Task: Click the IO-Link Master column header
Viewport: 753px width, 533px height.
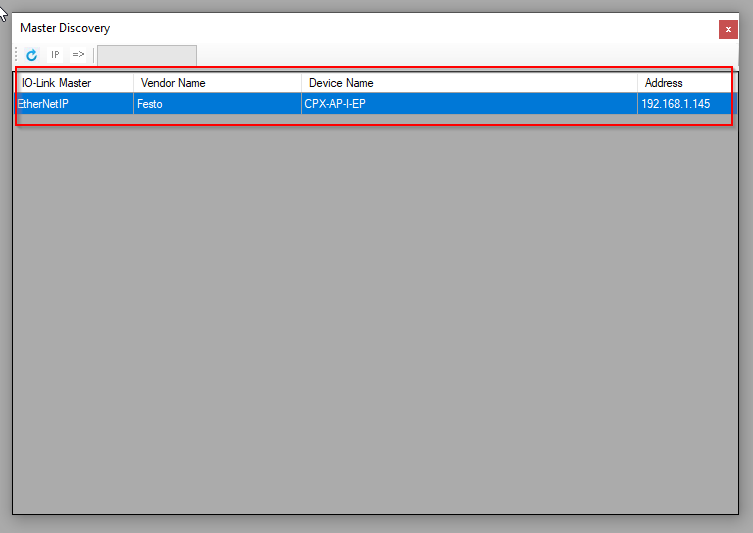Action: tap(74, 83)
